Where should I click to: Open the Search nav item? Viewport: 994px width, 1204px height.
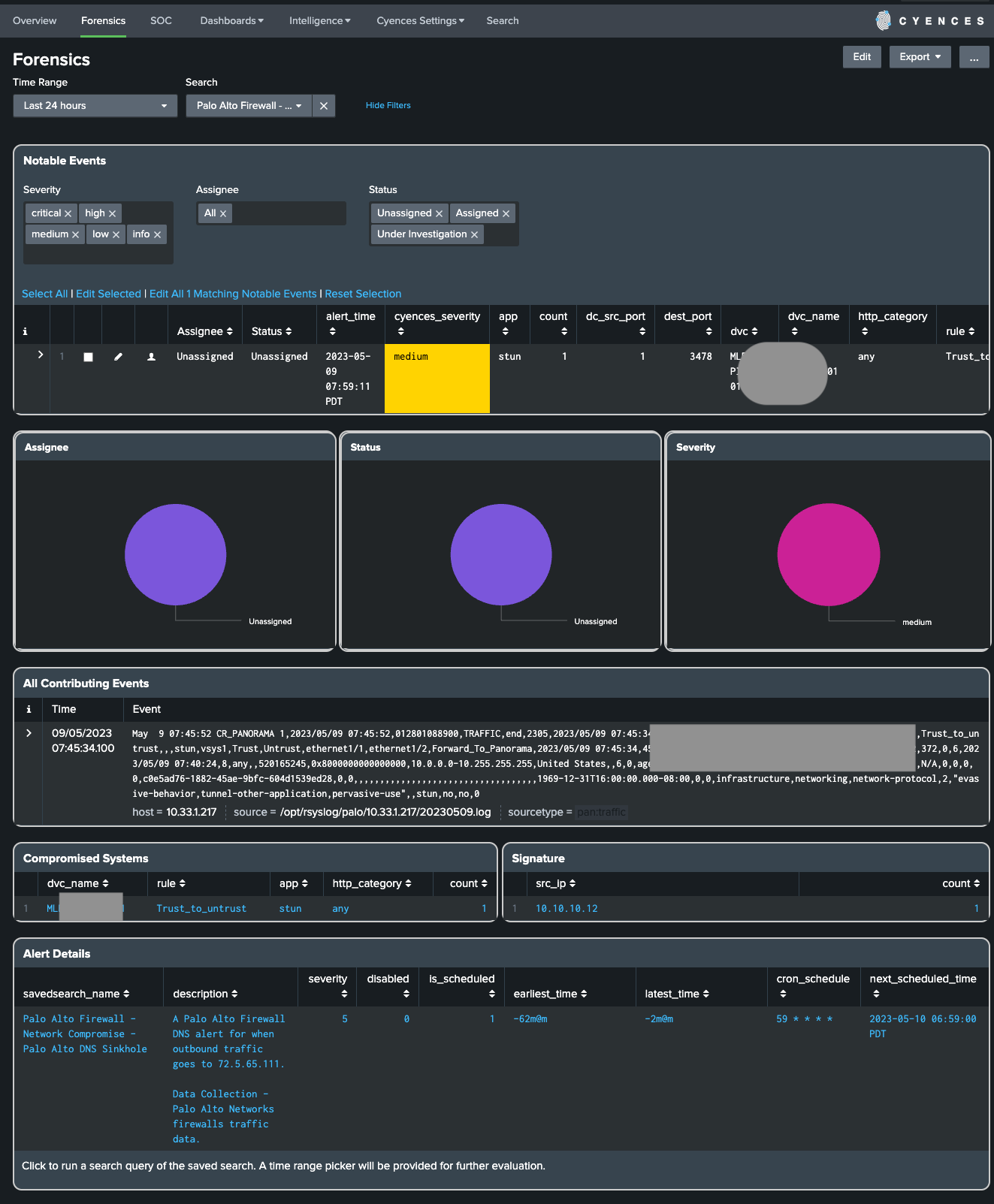(x=503, y=21)
